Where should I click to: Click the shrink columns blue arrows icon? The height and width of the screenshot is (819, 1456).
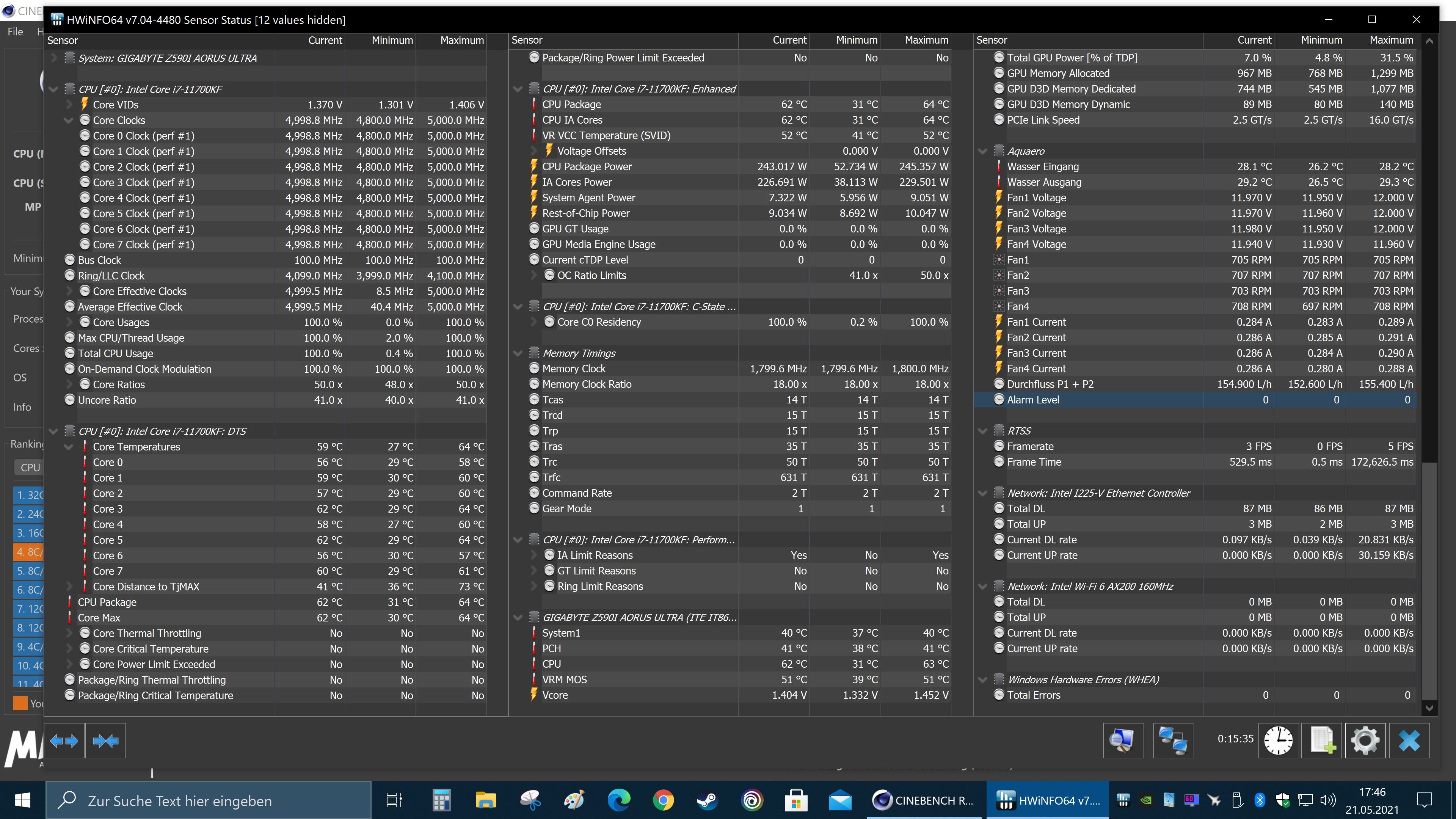coord(106,741)
